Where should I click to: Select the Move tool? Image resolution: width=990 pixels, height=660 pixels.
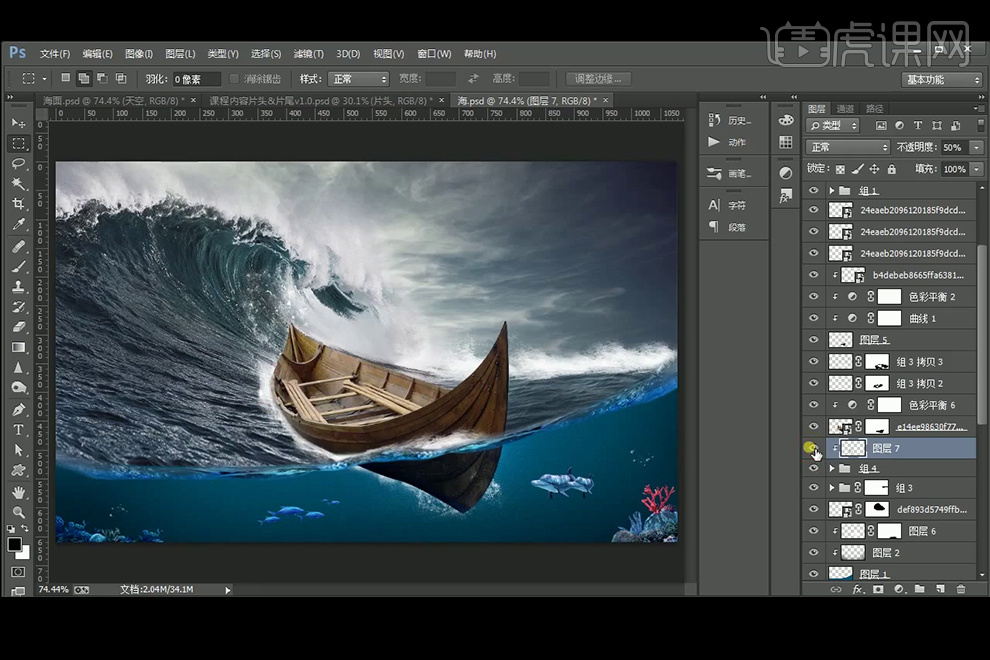[x=18, y=122]
